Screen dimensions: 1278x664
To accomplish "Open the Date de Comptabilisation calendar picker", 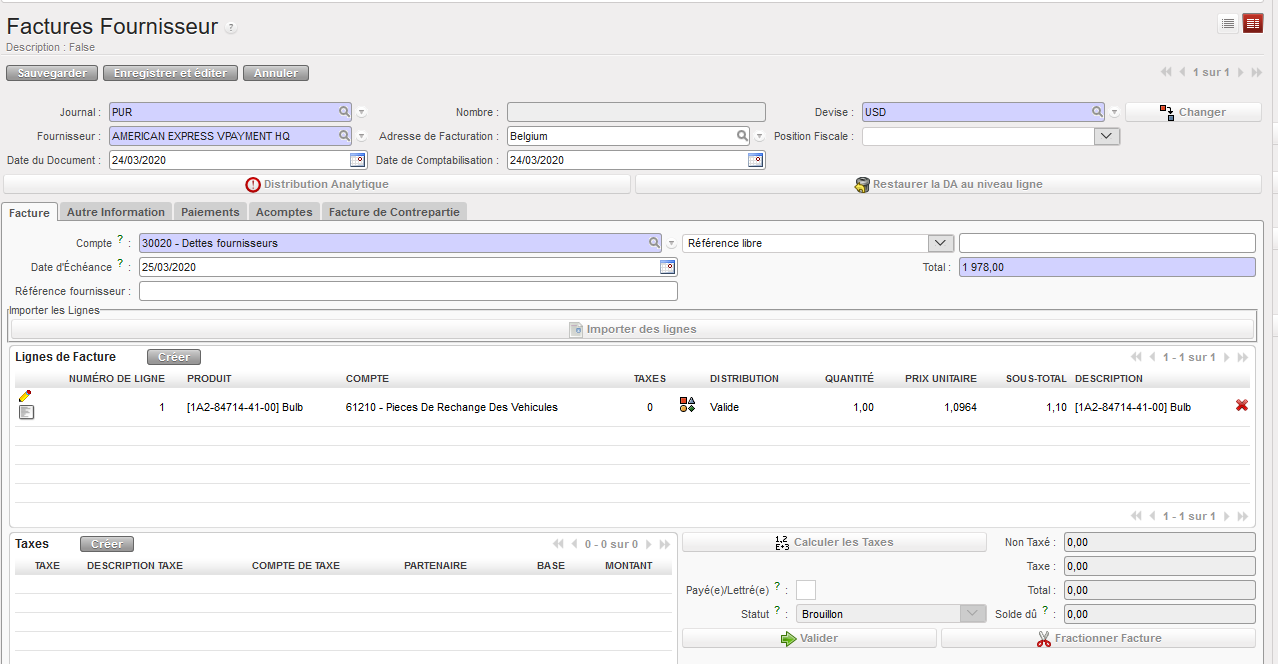I will click(x=756, y=160).
